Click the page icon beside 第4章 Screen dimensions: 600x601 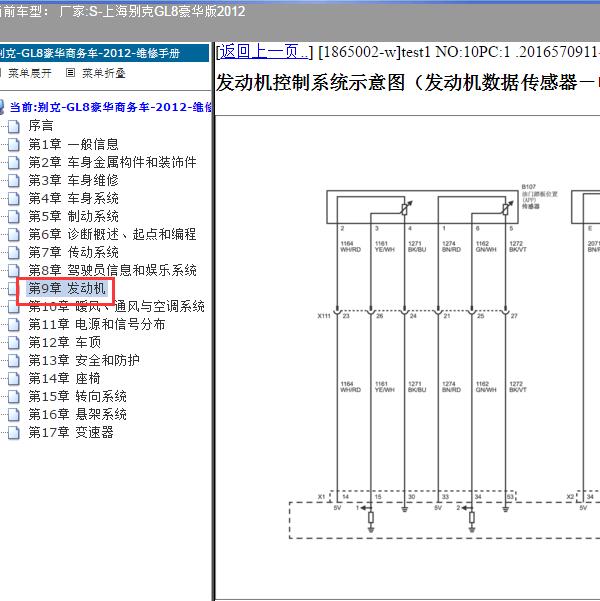point(13,199)
